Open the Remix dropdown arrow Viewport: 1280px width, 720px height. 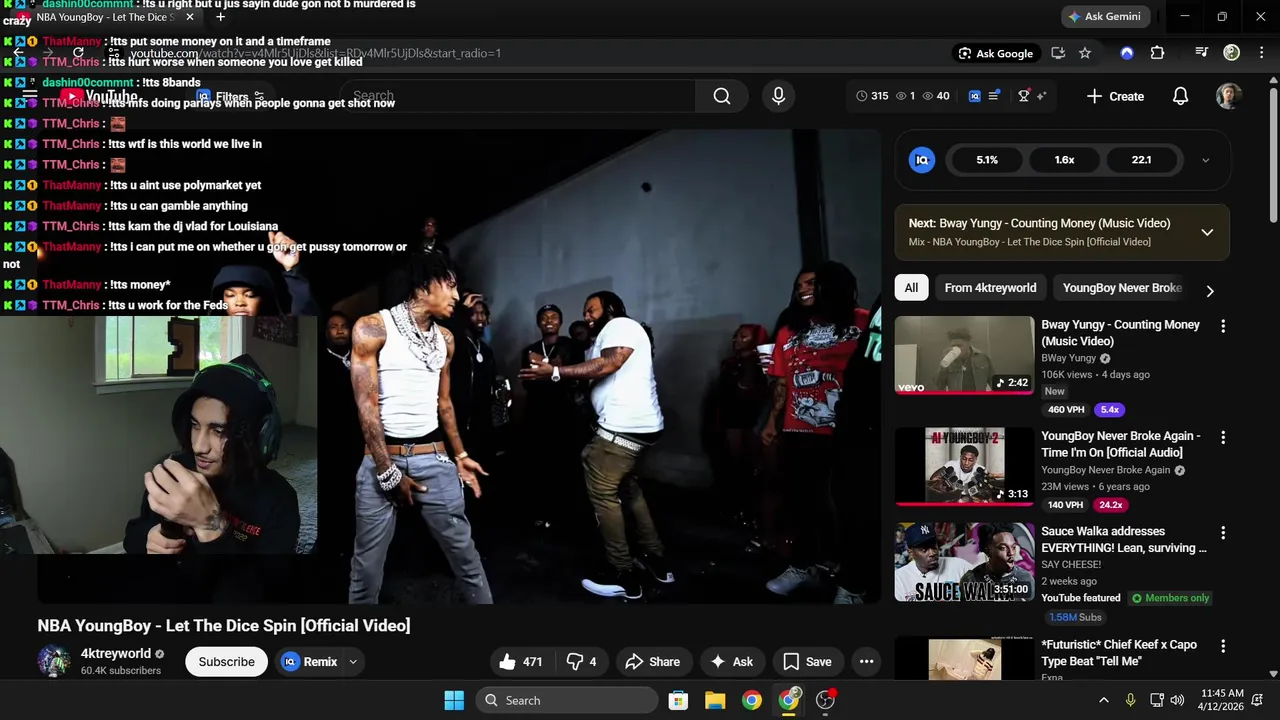tap(352, 661)
